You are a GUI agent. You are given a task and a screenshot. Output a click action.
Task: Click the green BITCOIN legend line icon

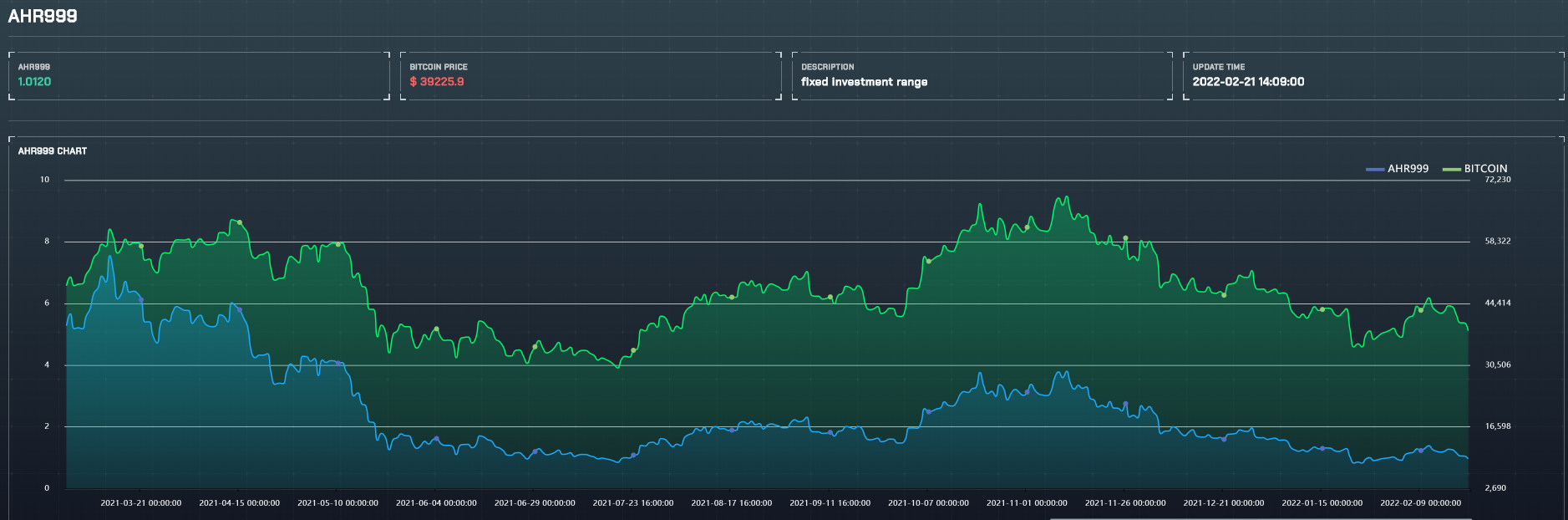click(x=1451, y=169)
